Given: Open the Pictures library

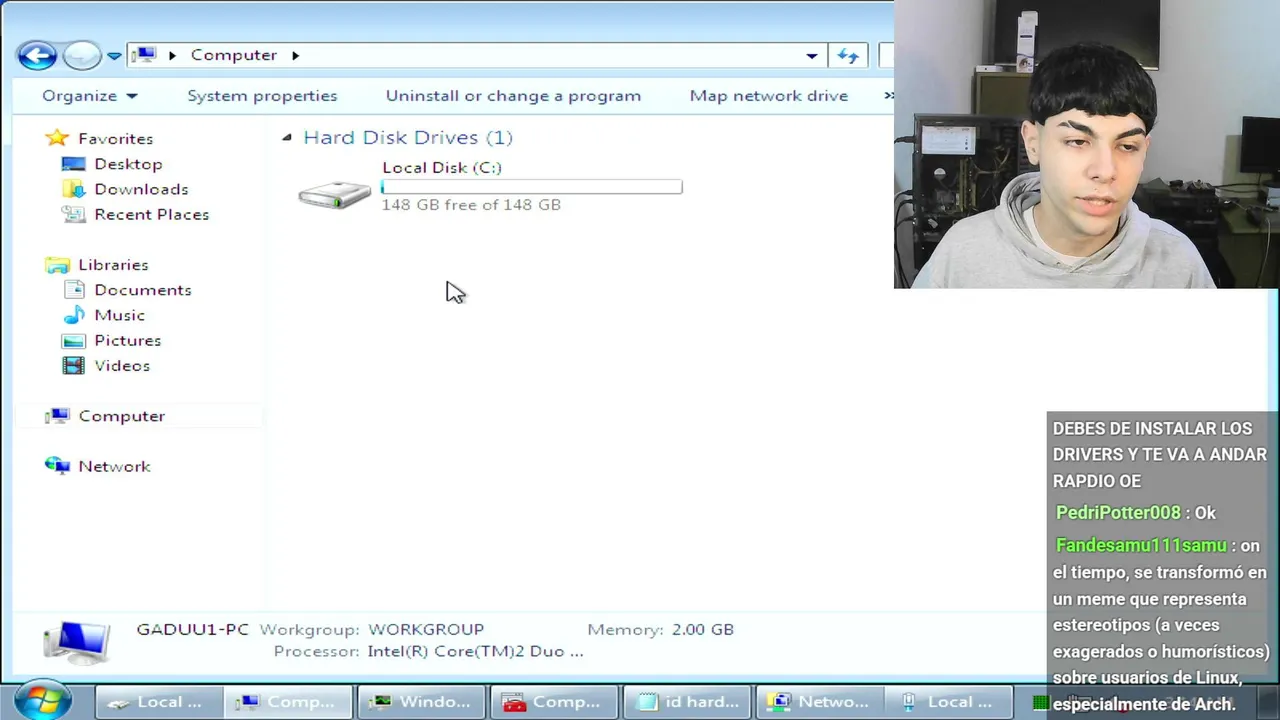Looking at the screenshot, I should (x=127, y=340).
